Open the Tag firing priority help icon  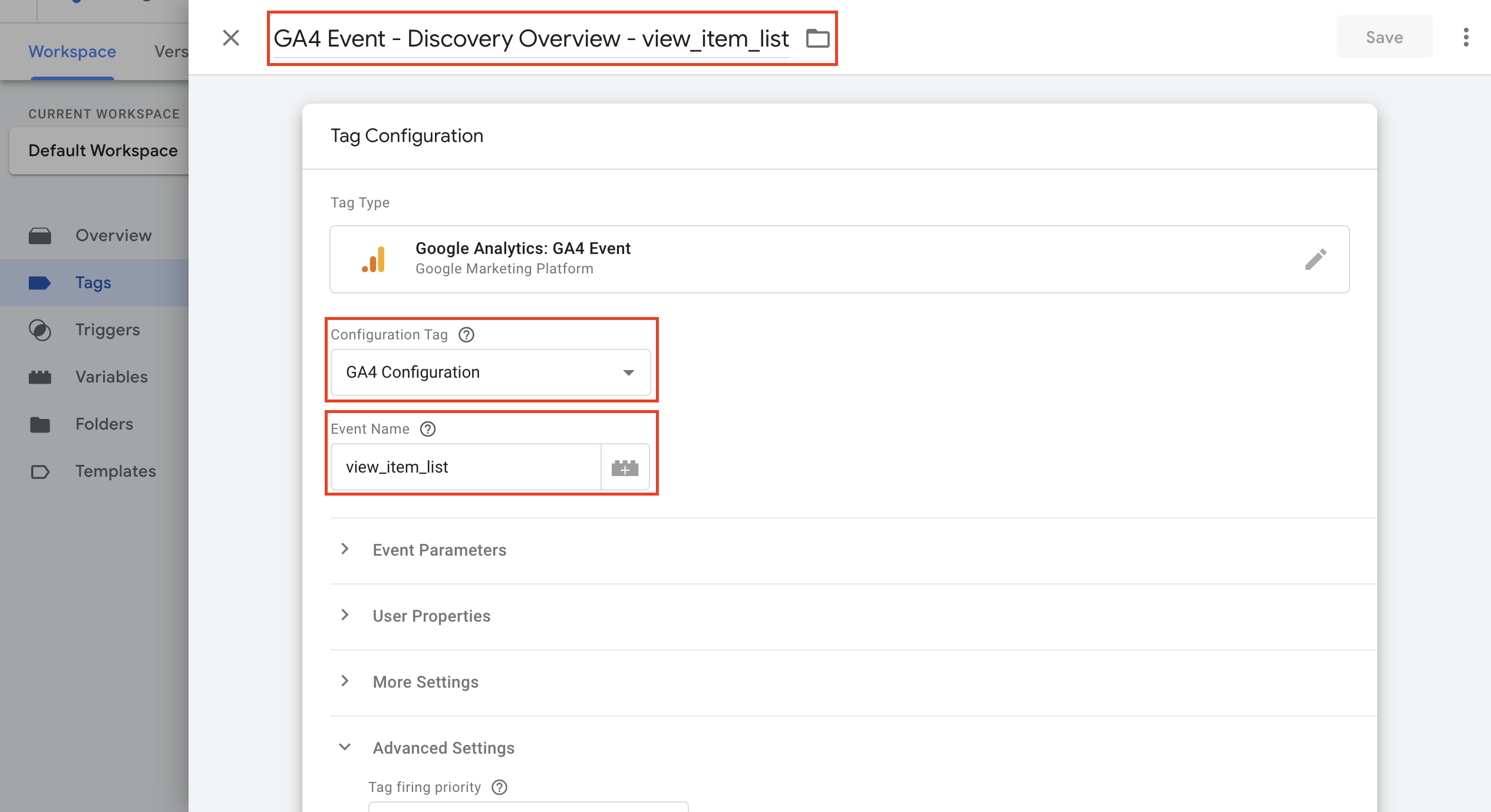499,787
